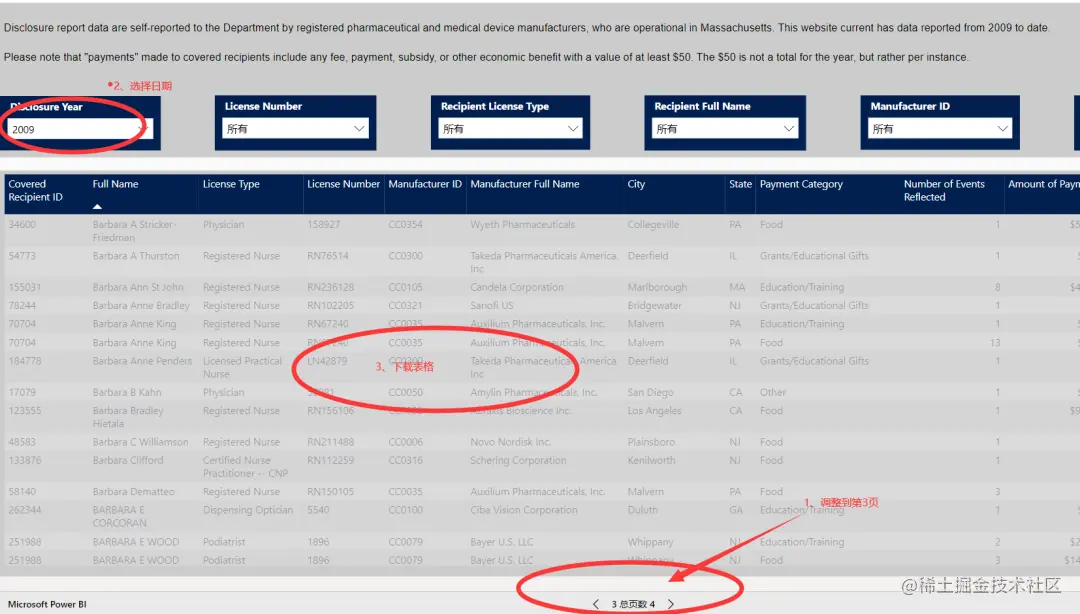Select recipient ID cell 34600

(x=22, y=225)
